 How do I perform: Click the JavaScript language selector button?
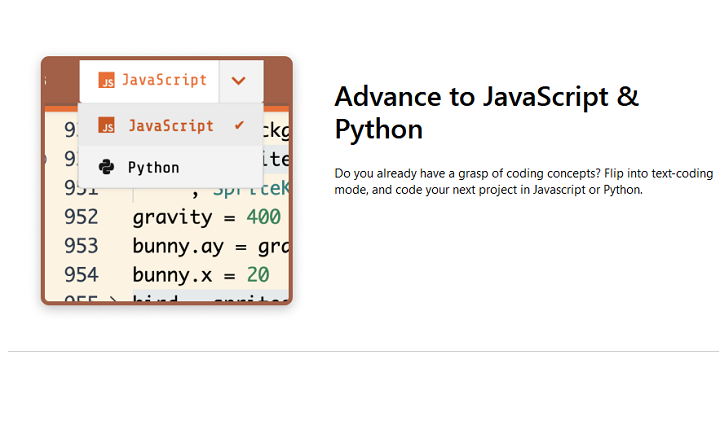149,81
